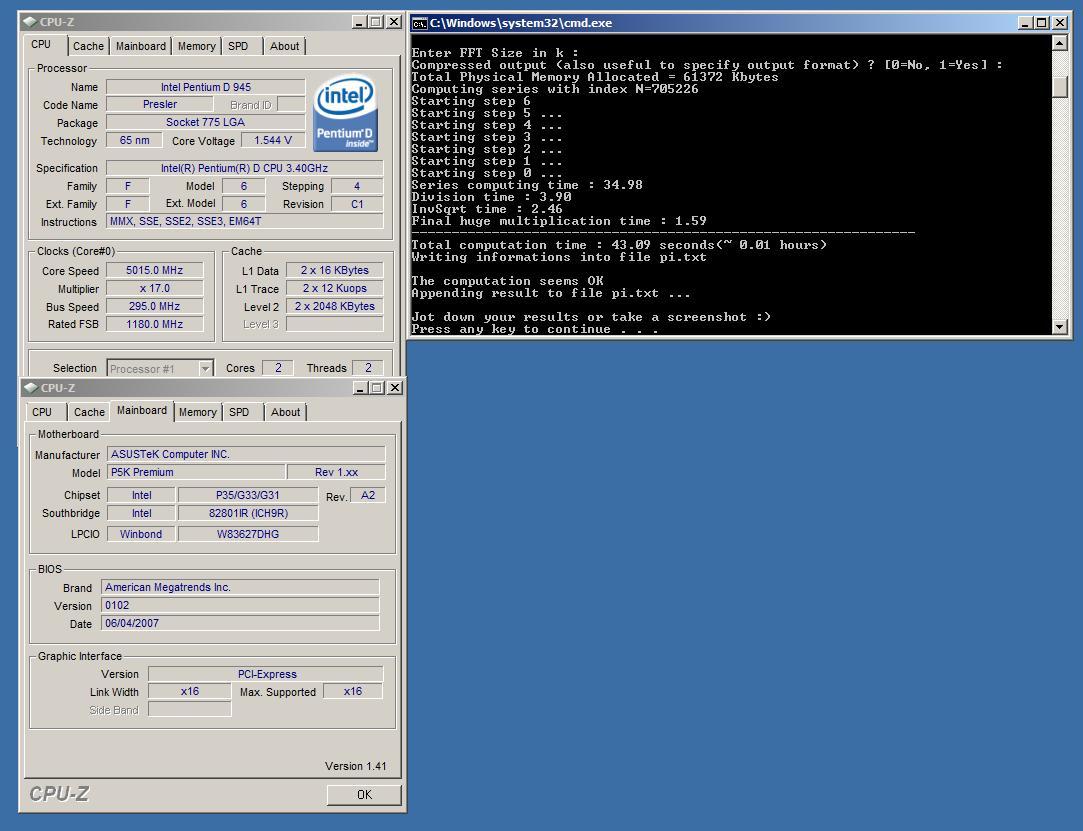Open the About tab in the top CPU-Z window
1083x831 pixels.
[x=285, y=46]
